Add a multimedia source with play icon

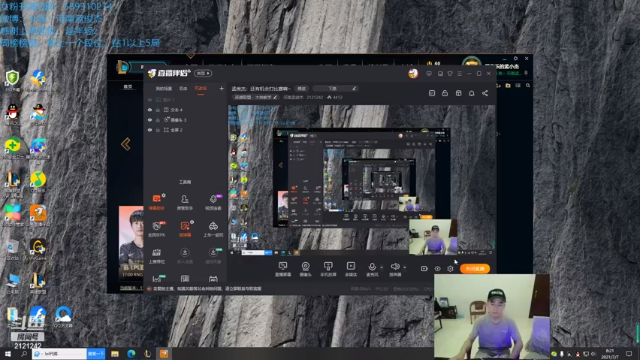351,269
